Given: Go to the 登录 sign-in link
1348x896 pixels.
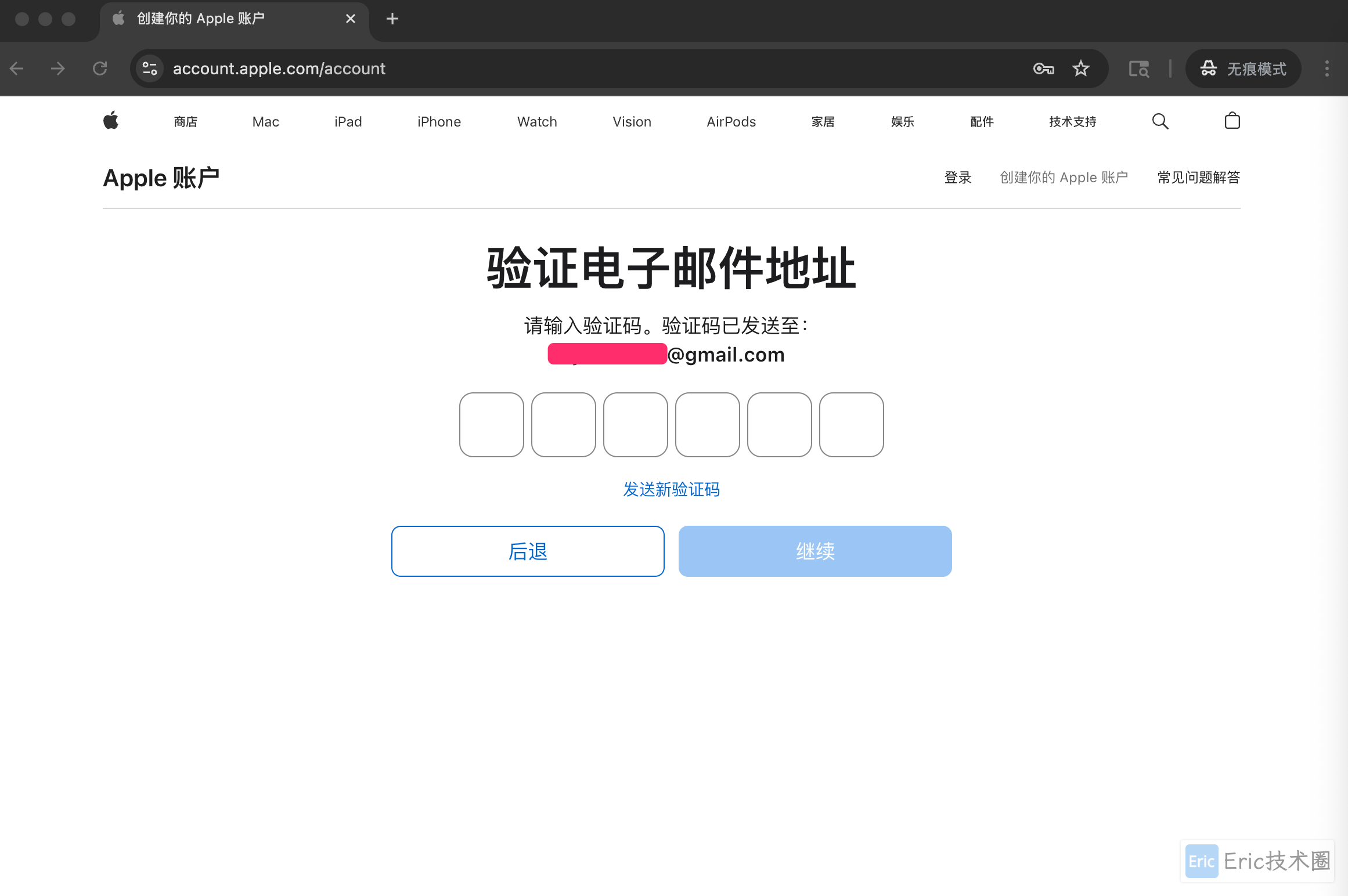Looking at the screenshot, I should click(958, 178).
